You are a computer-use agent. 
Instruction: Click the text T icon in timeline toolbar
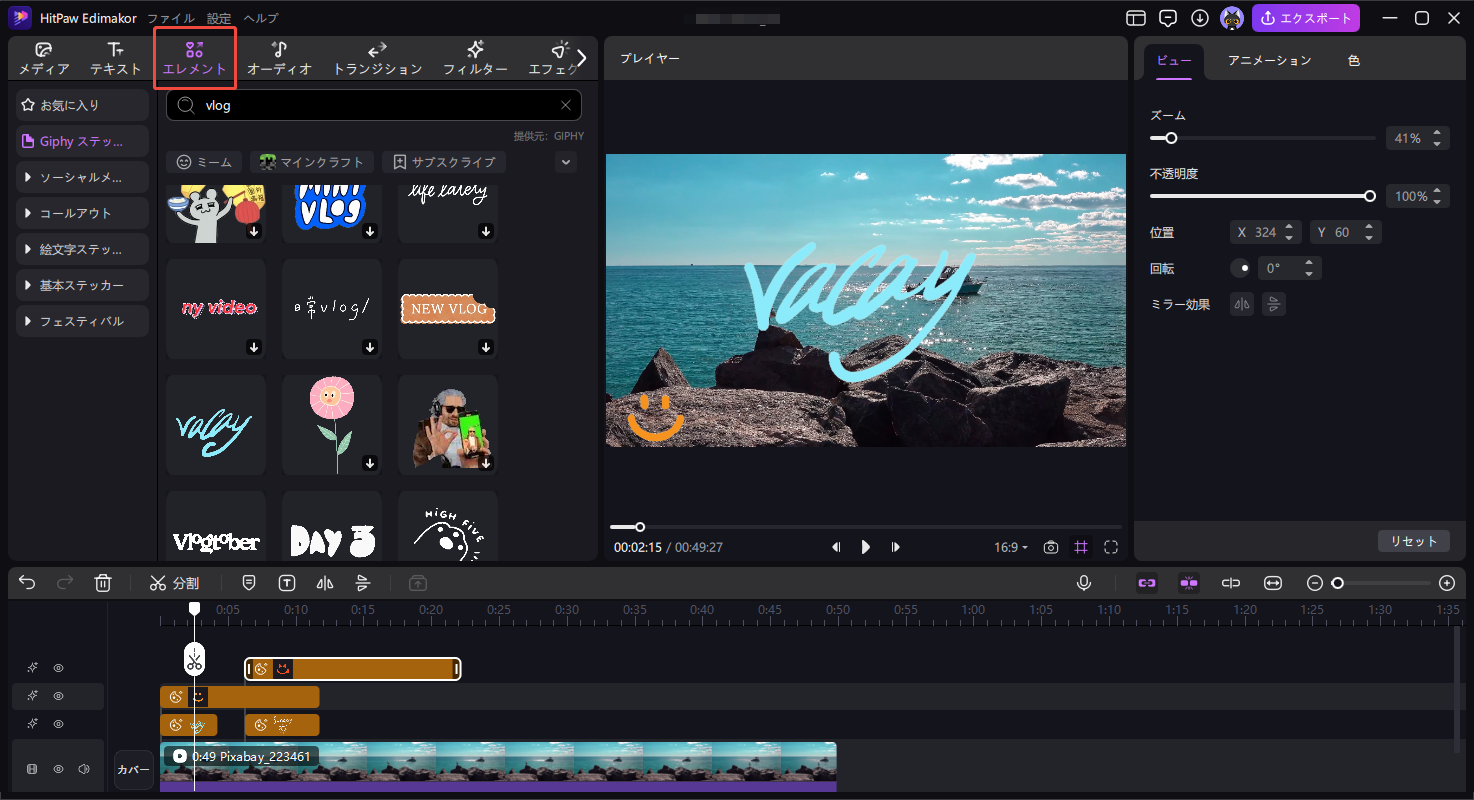point(287,583)
